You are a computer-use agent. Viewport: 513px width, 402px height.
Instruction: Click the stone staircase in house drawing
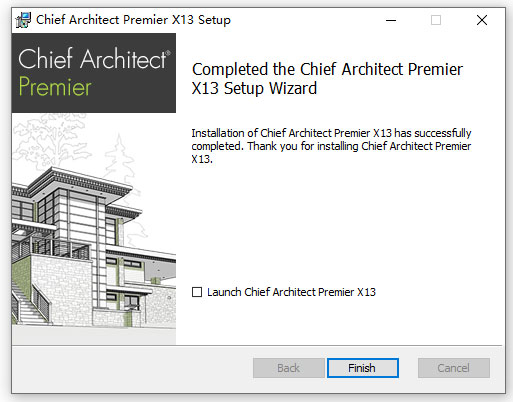point(28,305)
